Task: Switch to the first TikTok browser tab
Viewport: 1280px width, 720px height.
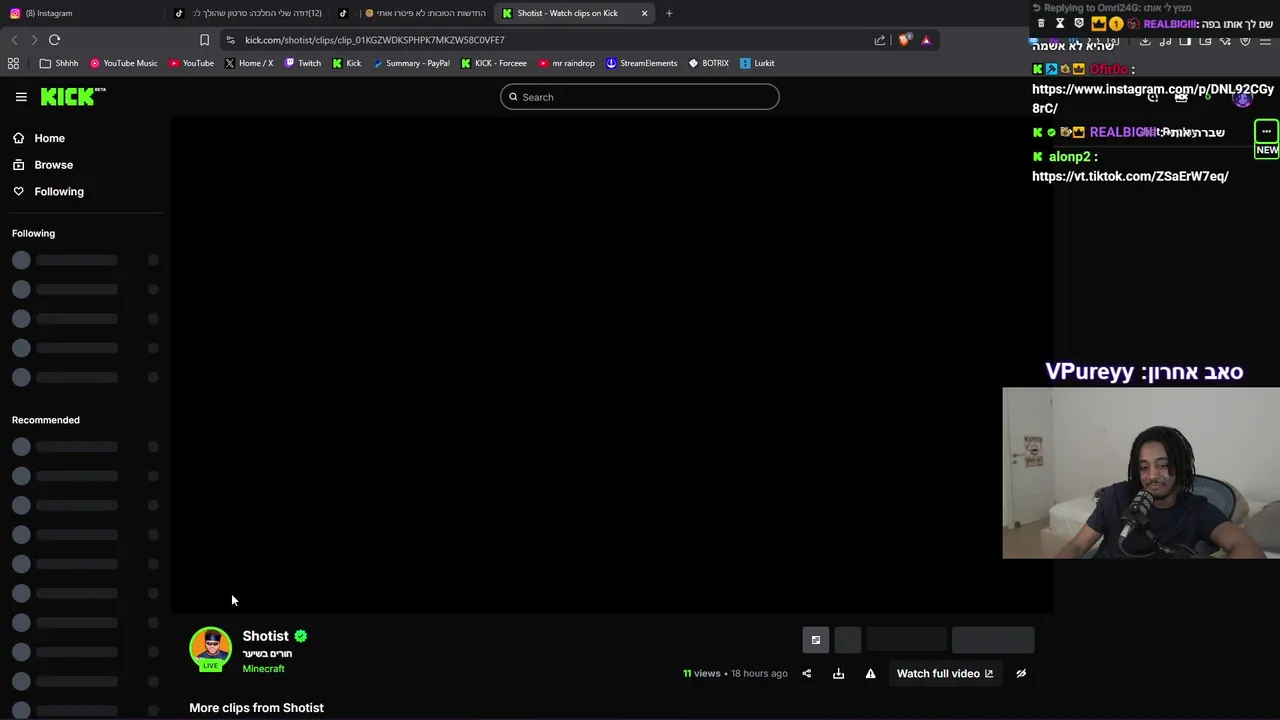Action: point(248,13)
